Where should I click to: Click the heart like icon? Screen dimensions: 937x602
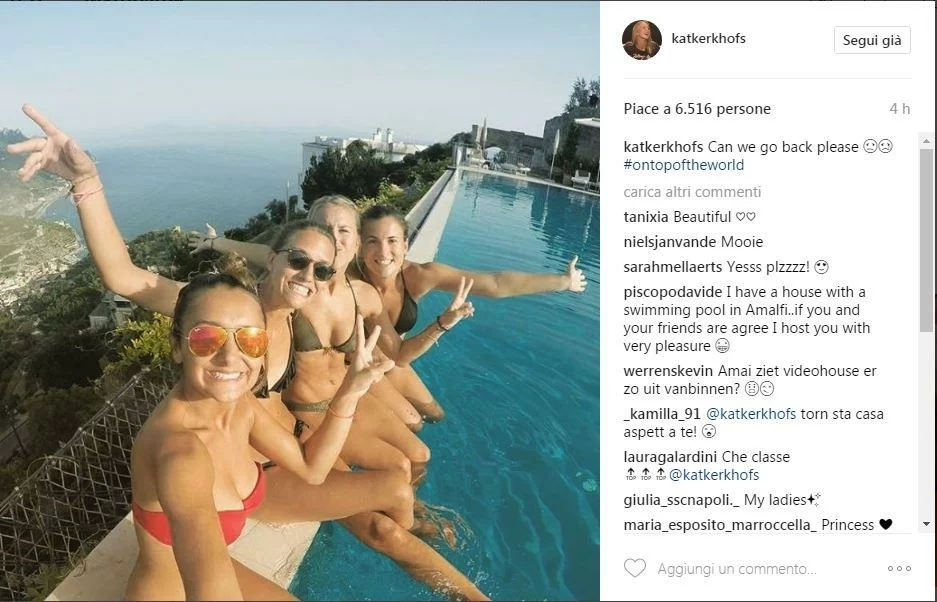click(634, 568)
